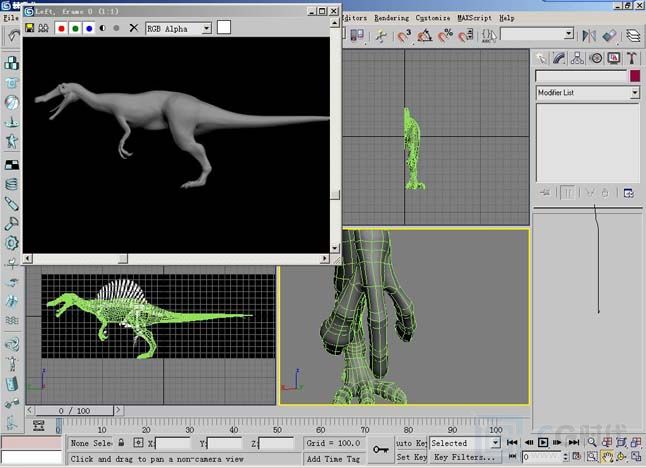
Task: Click the 0 / 100 time slider
Action: pyautogui.click(x=74, y=411)
